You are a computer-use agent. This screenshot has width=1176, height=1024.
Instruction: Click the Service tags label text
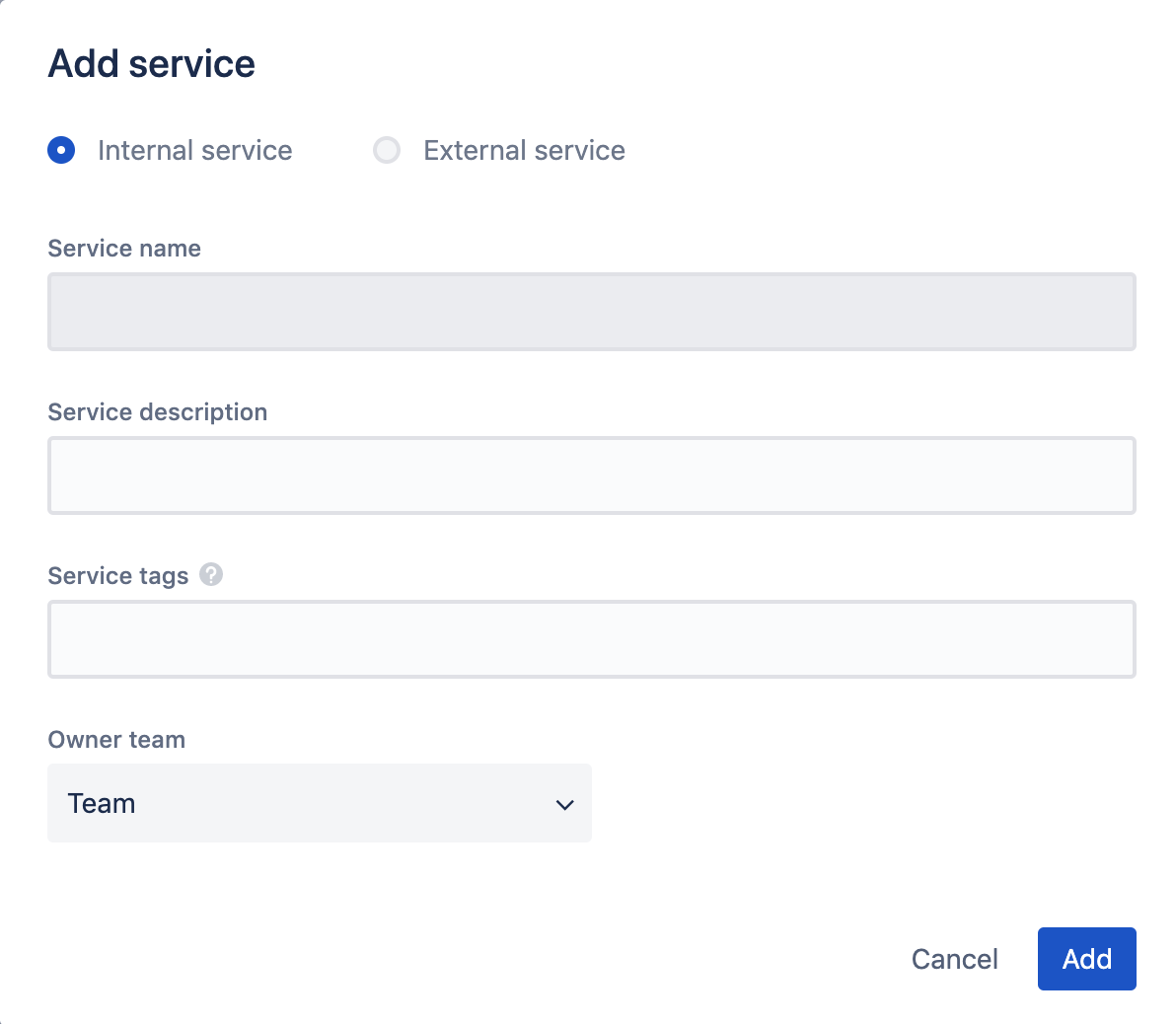[118, 576]
